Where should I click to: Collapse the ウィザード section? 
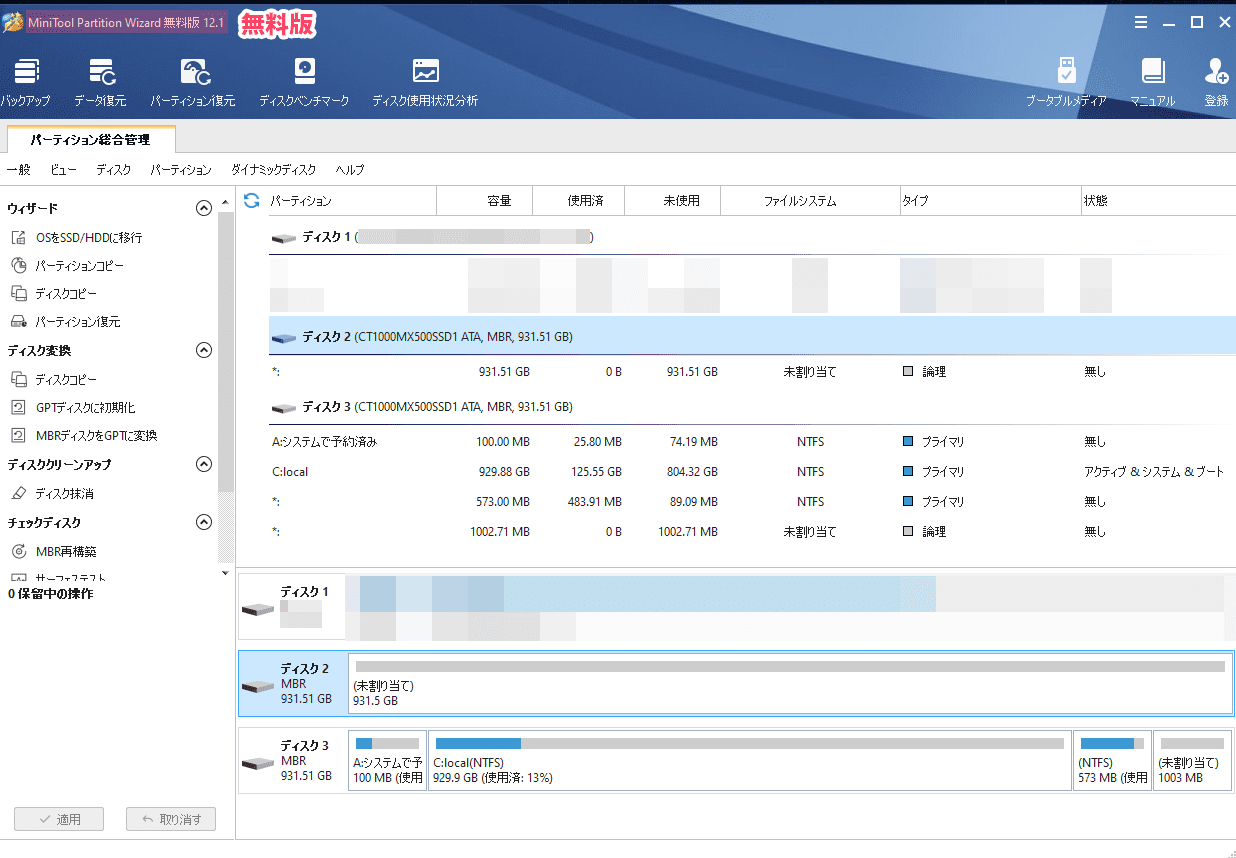coord(204,208)
